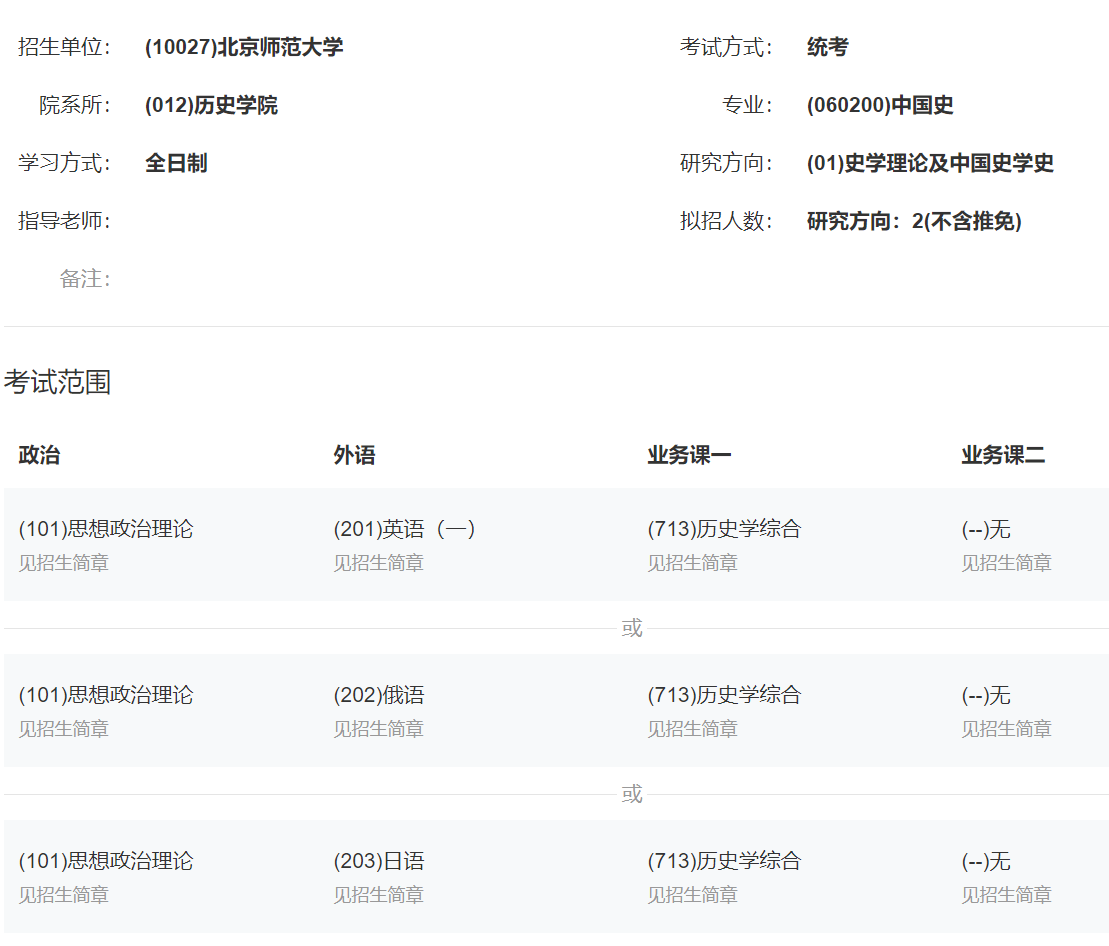
Task: Click the 研究方向 label
Action: [x=726, y=163]
